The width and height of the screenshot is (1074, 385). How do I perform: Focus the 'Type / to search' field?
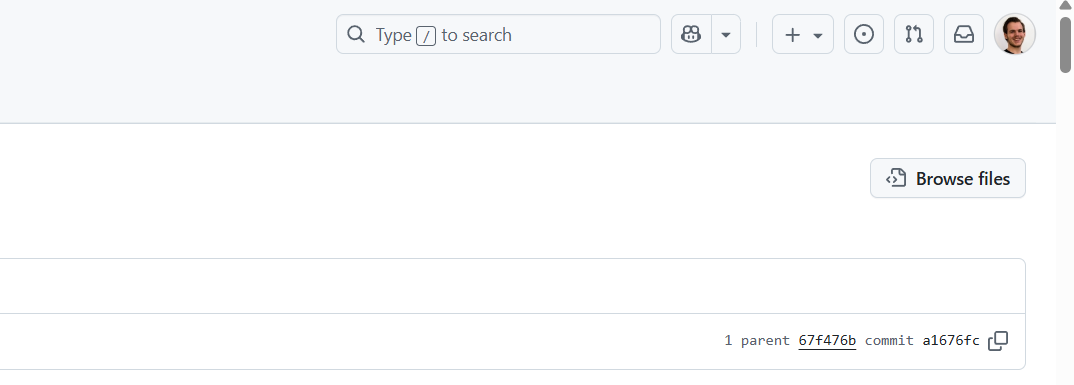click(498, 34)
